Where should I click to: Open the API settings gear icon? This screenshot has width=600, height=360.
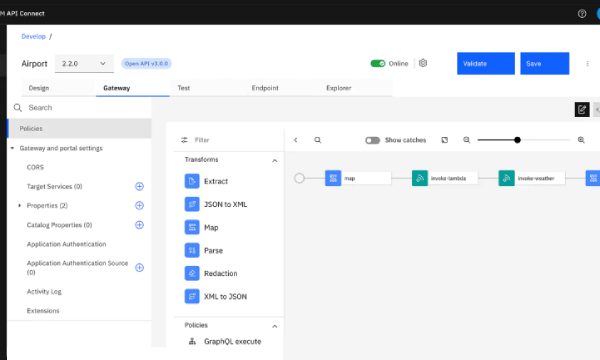pyautogui.click(x=423, y=63)
